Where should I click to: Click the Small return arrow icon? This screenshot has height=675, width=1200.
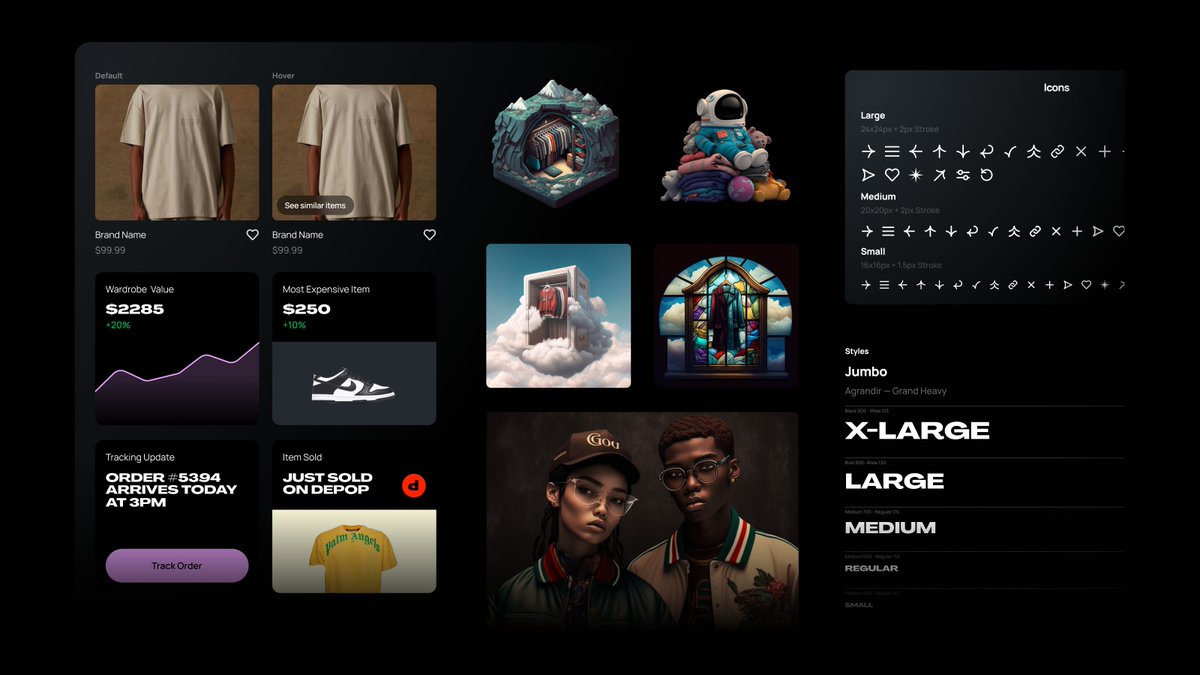[958, 285]
